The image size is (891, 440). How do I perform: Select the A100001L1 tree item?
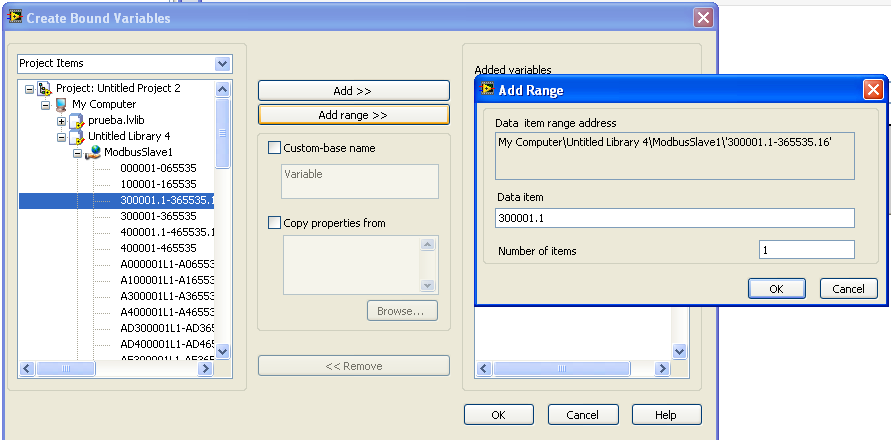pos(167,280)
